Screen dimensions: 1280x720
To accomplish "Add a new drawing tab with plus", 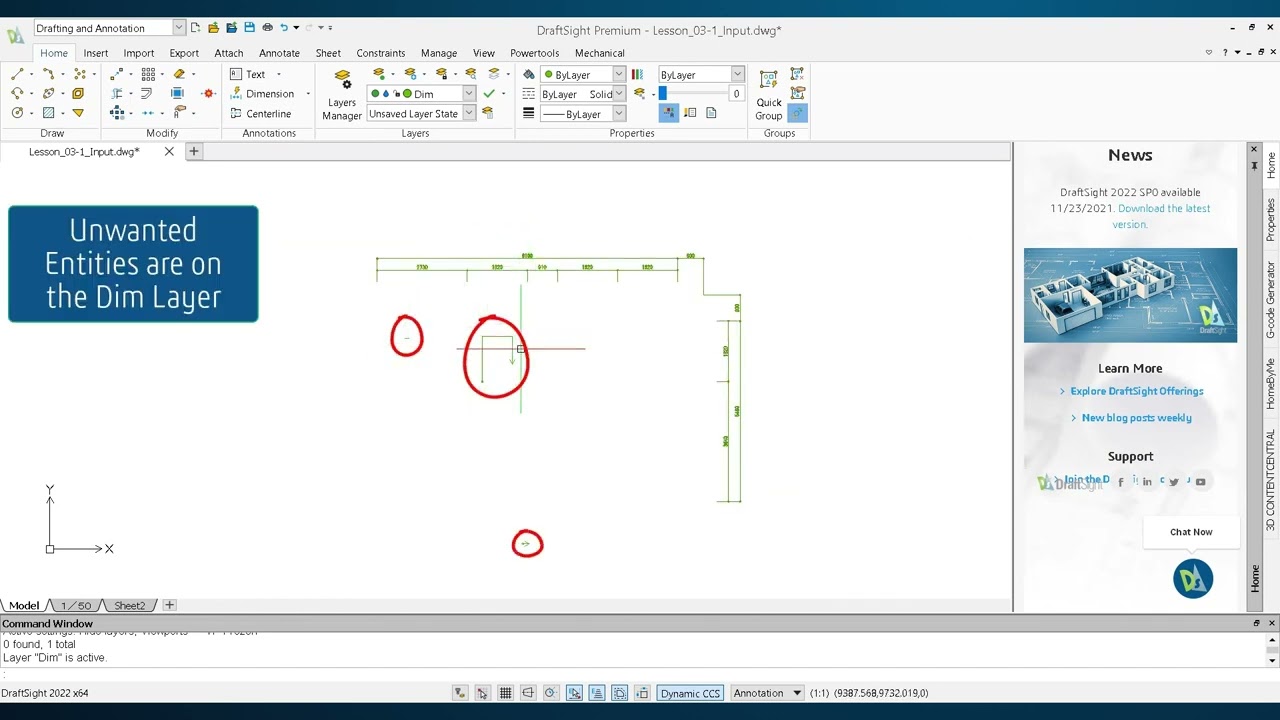I will click(194, 152).
